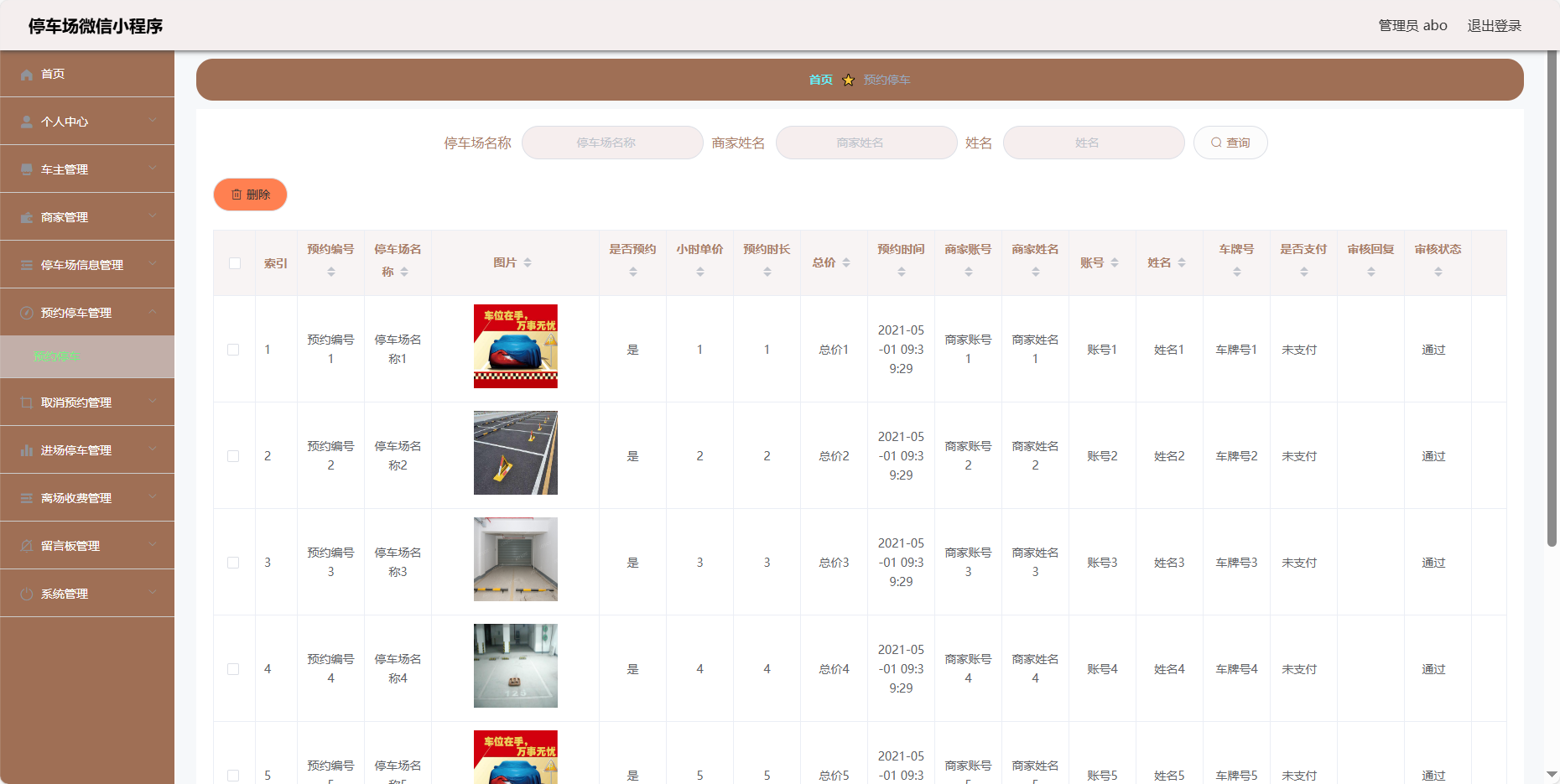This screenshot has width=1560, height=784.
Task: Sort by 预约编号 column arrows
Action: pos(331,272)
